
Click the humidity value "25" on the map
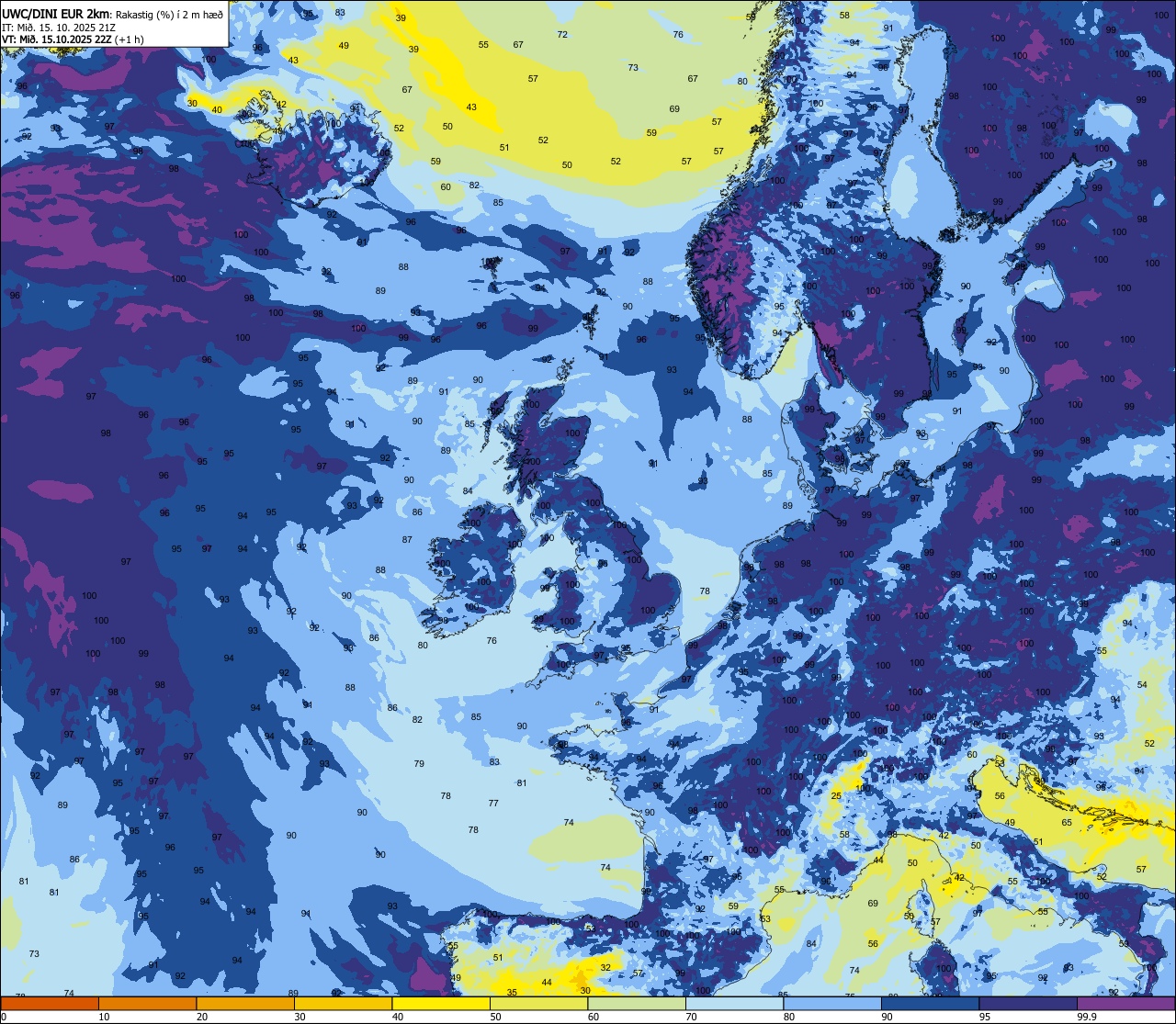(x=836, y=795)
